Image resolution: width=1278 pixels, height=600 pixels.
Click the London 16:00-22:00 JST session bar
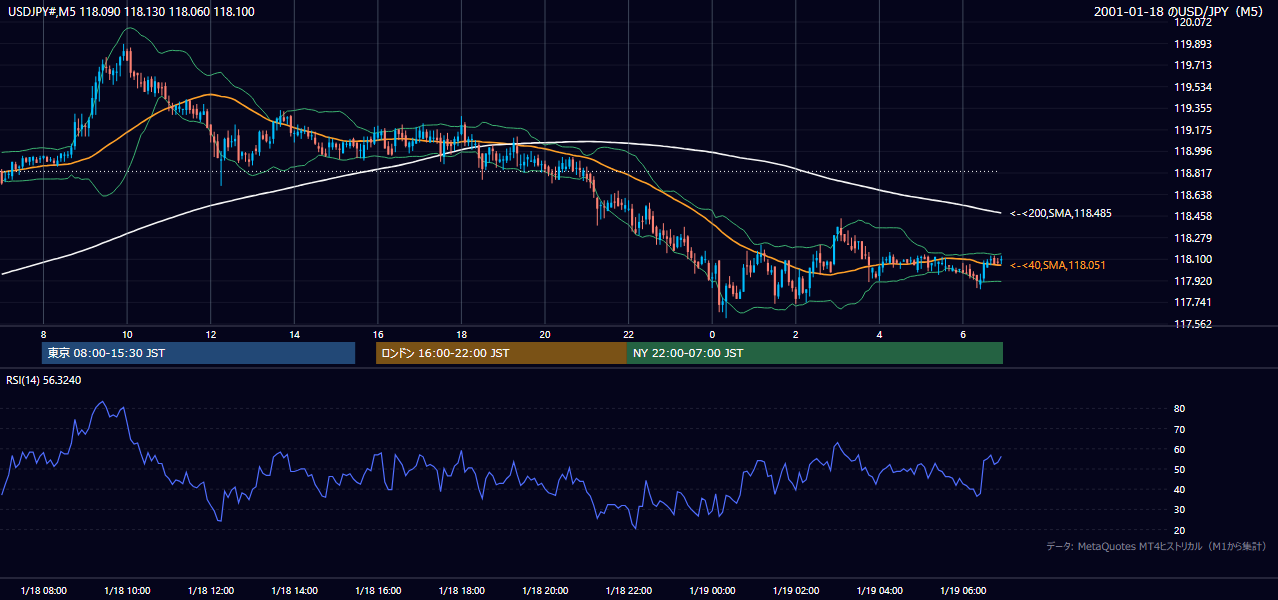[501, 353]
